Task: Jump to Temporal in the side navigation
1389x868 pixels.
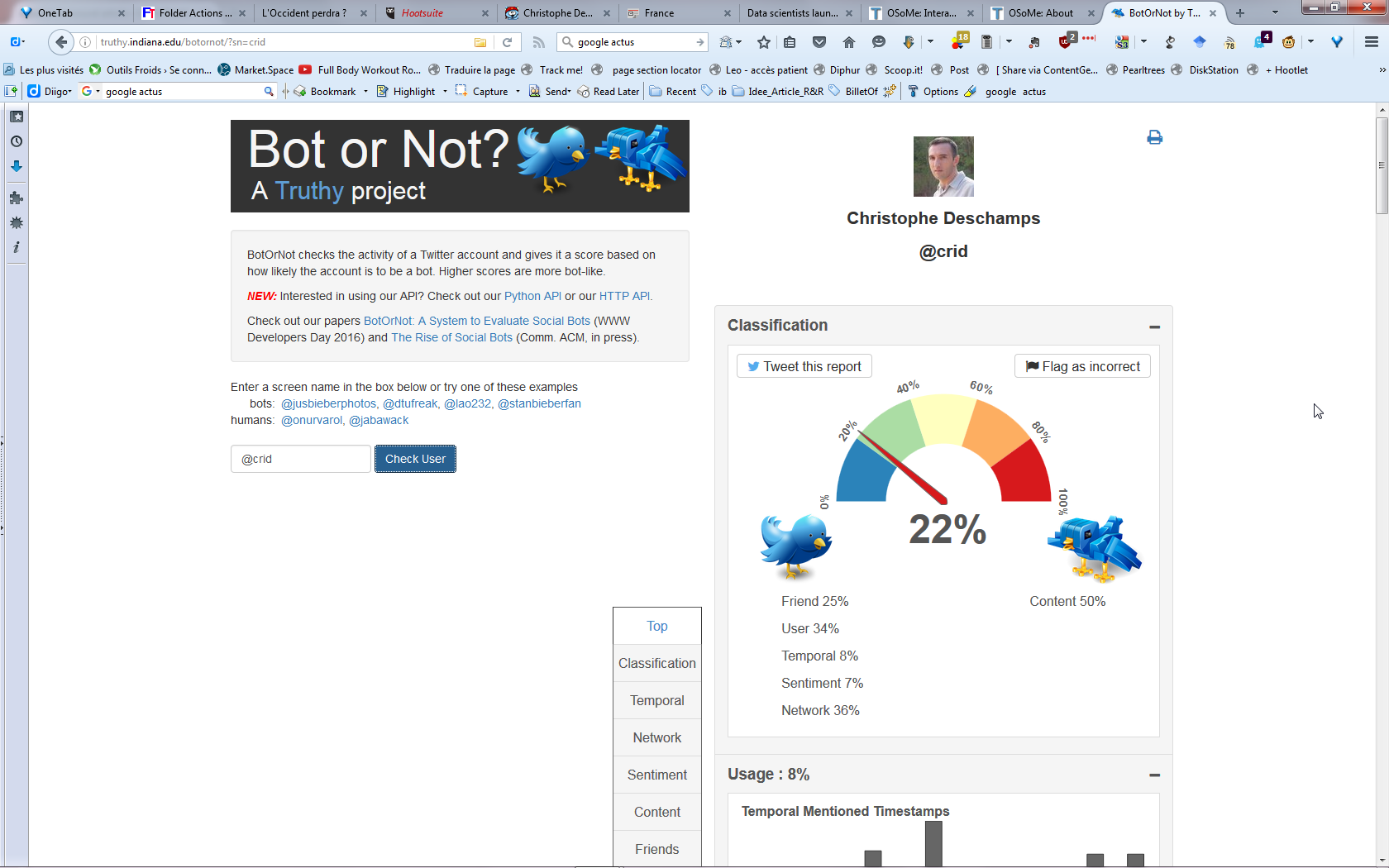Action: pyautogui.click(x=657, y=701)
